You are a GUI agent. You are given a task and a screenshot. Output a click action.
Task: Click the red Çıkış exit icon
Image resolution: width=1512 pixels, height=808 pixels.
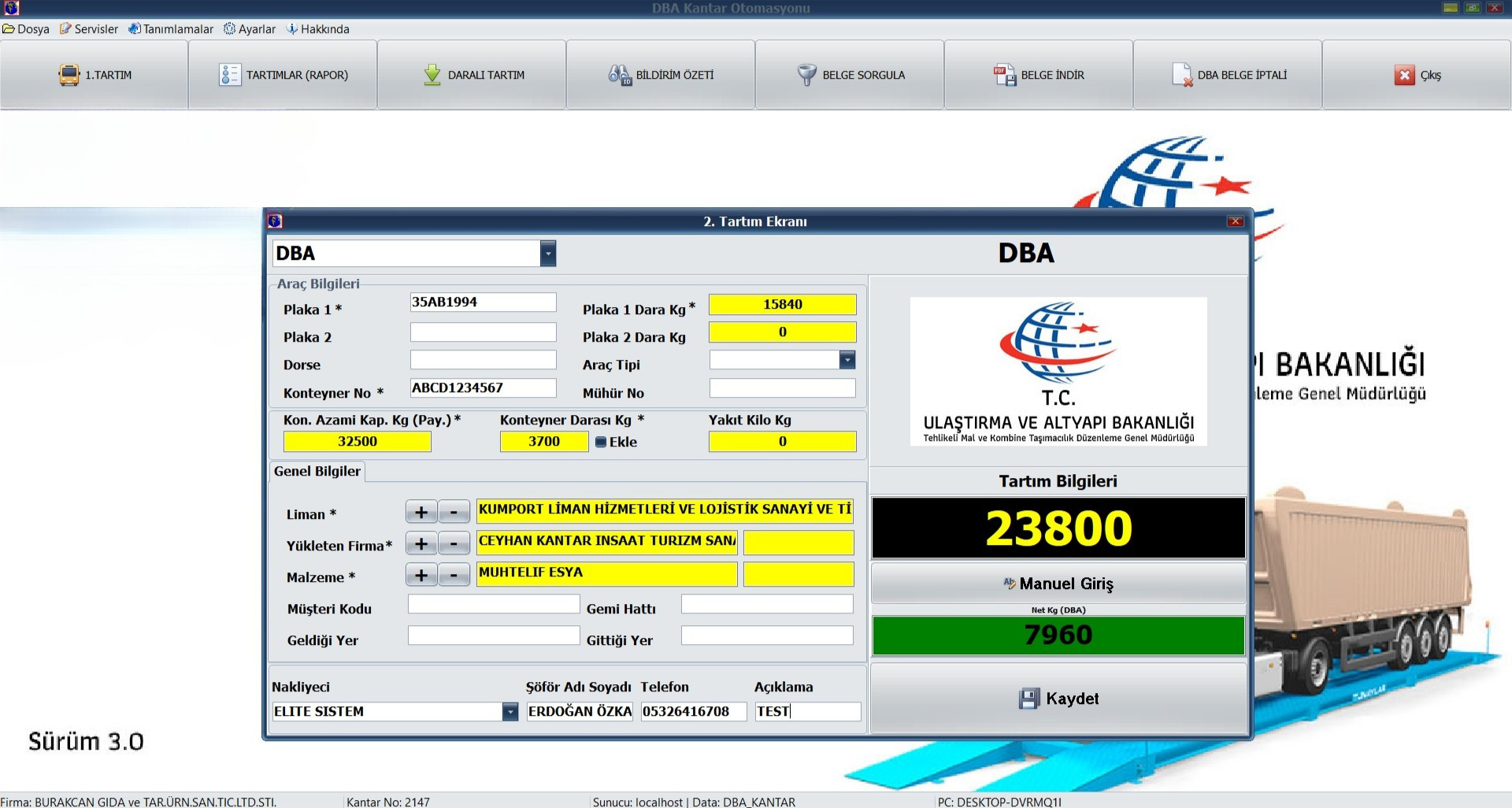(1404, 75)
